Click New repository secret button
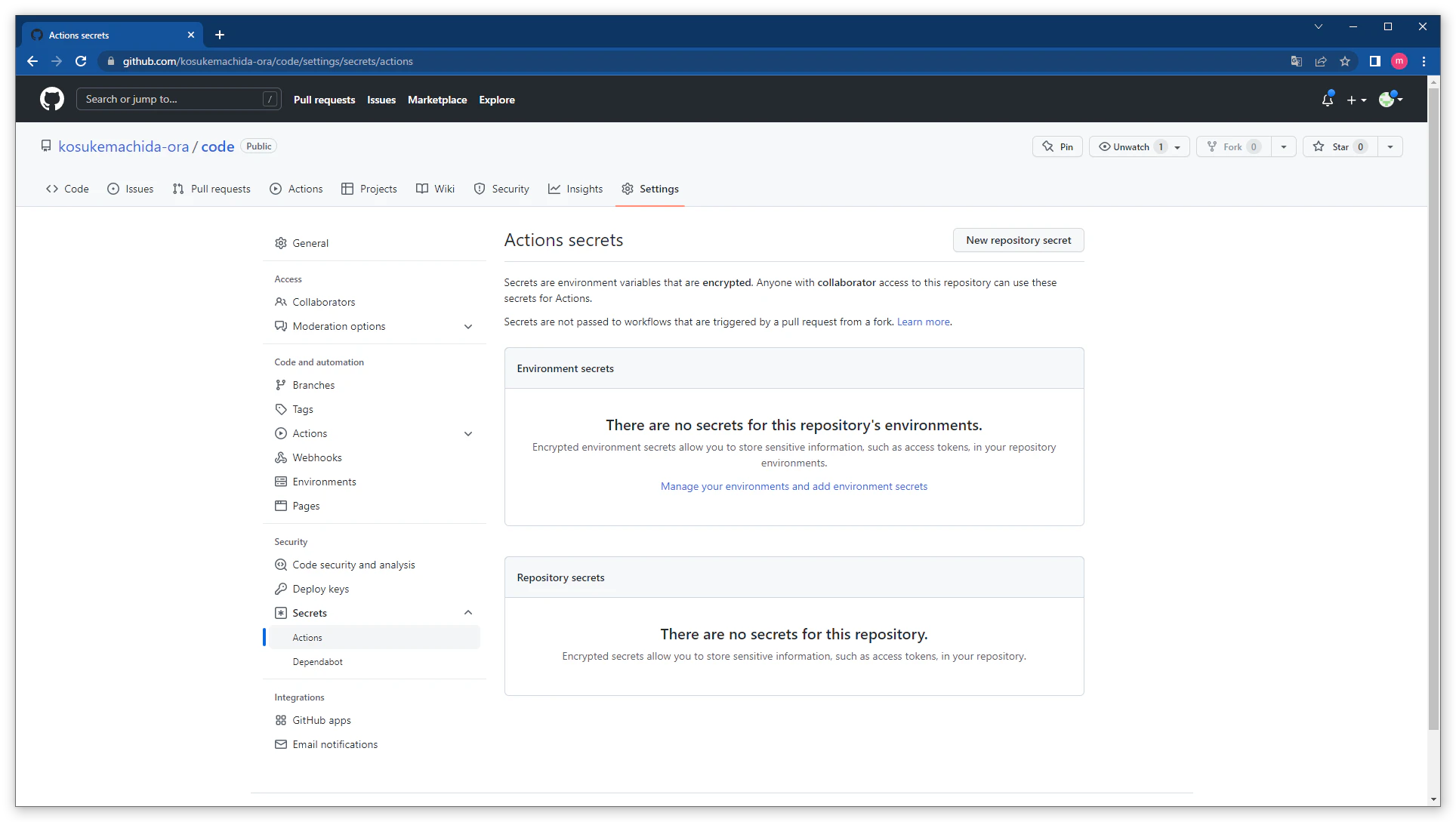Image resolution: width=1456 pixels, height=822 pixels. point(1018,240)
